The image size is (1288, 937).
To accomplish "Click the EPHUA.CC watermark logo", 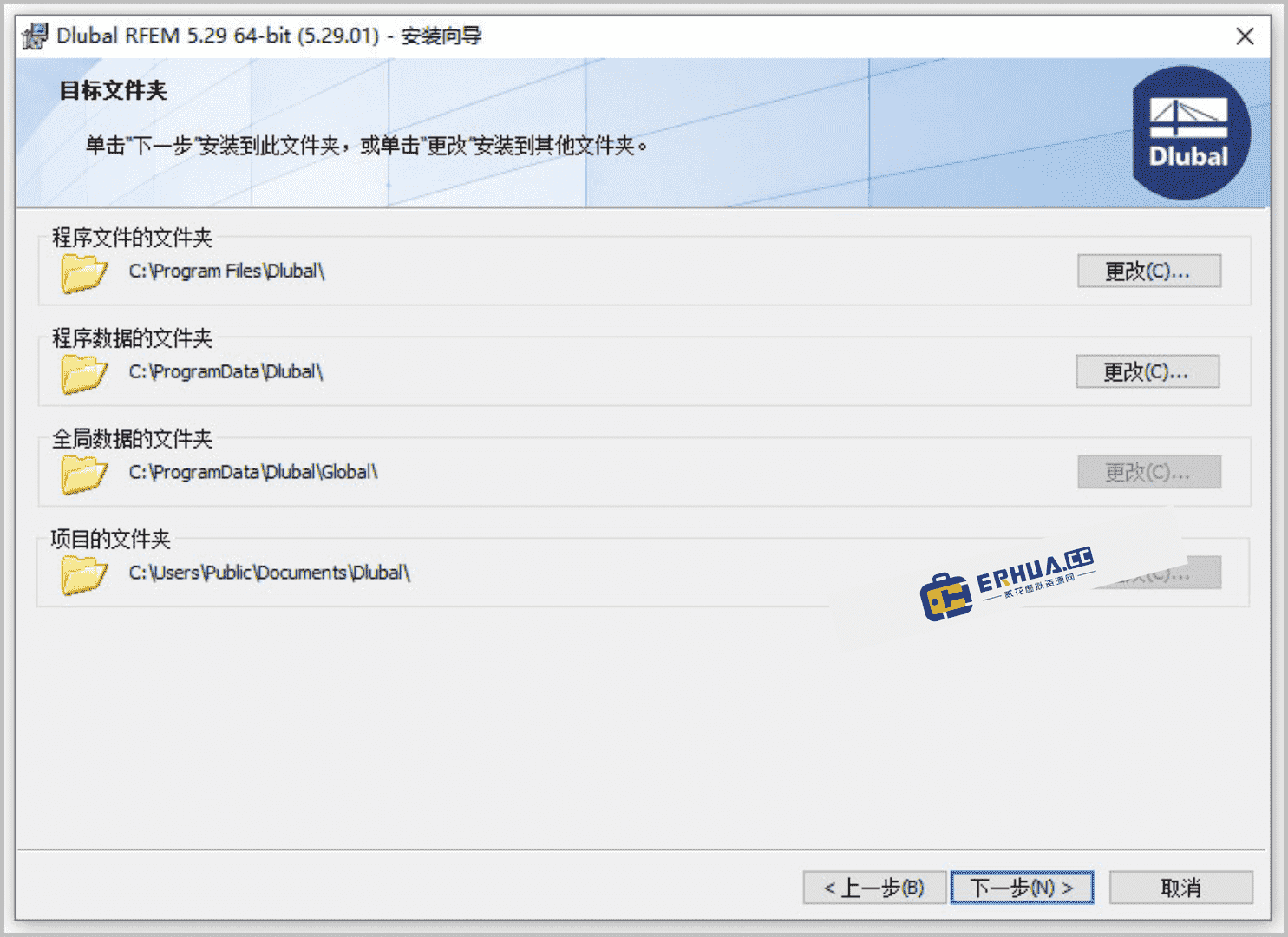I will tap(1007, 583).
